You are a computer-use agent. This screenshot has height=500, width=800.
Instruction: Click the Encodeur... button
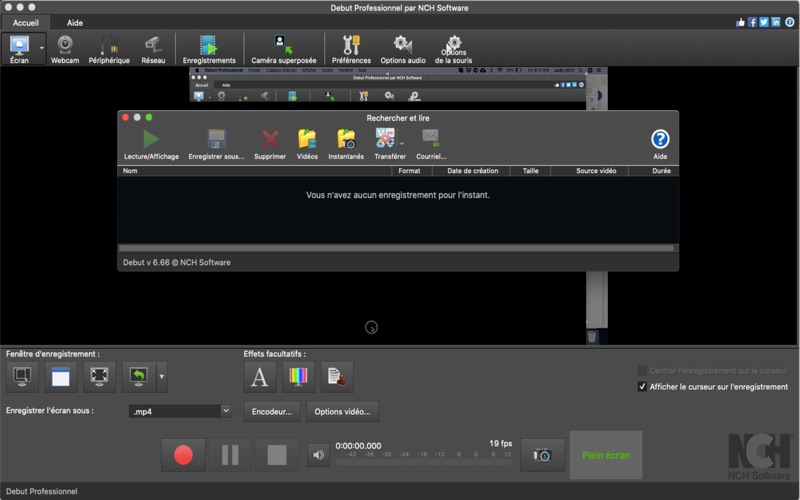tap(272, 412)
